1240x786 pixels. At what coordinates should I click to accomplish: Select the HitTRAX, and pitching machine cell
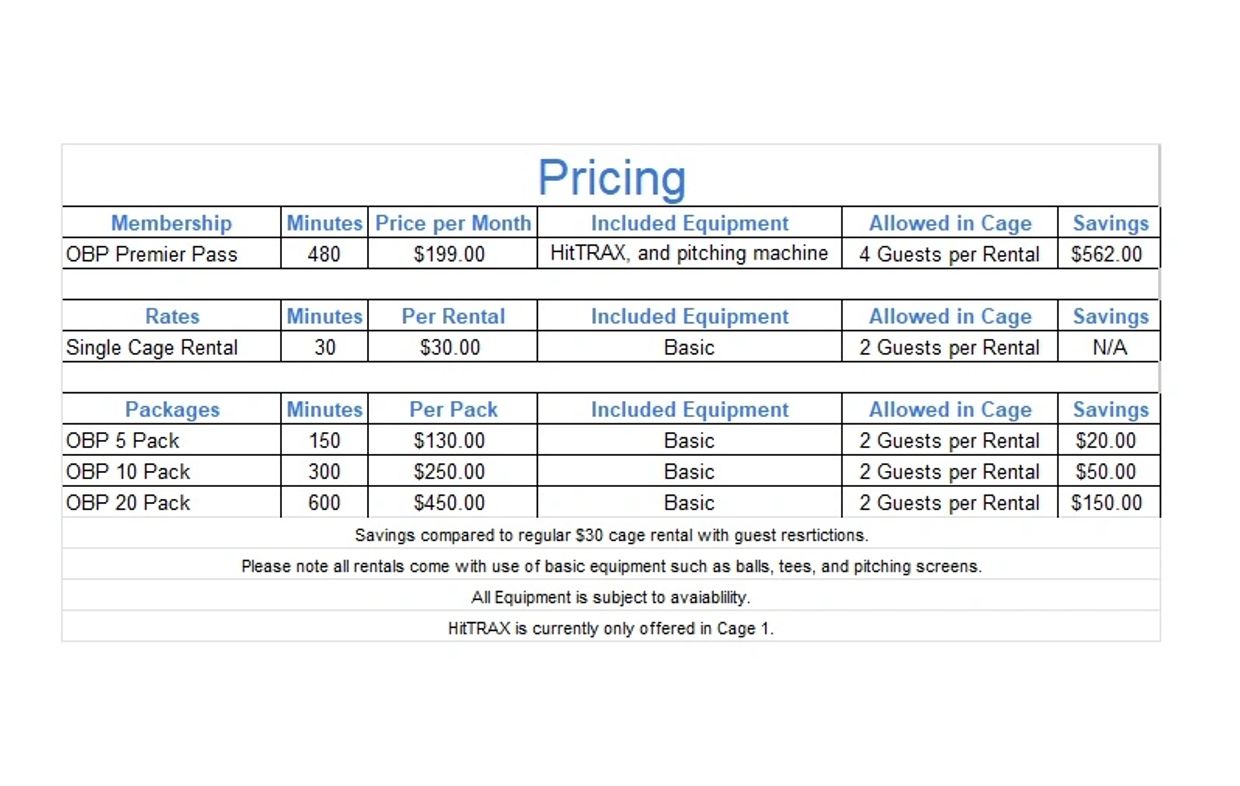[x=689, y=253]
